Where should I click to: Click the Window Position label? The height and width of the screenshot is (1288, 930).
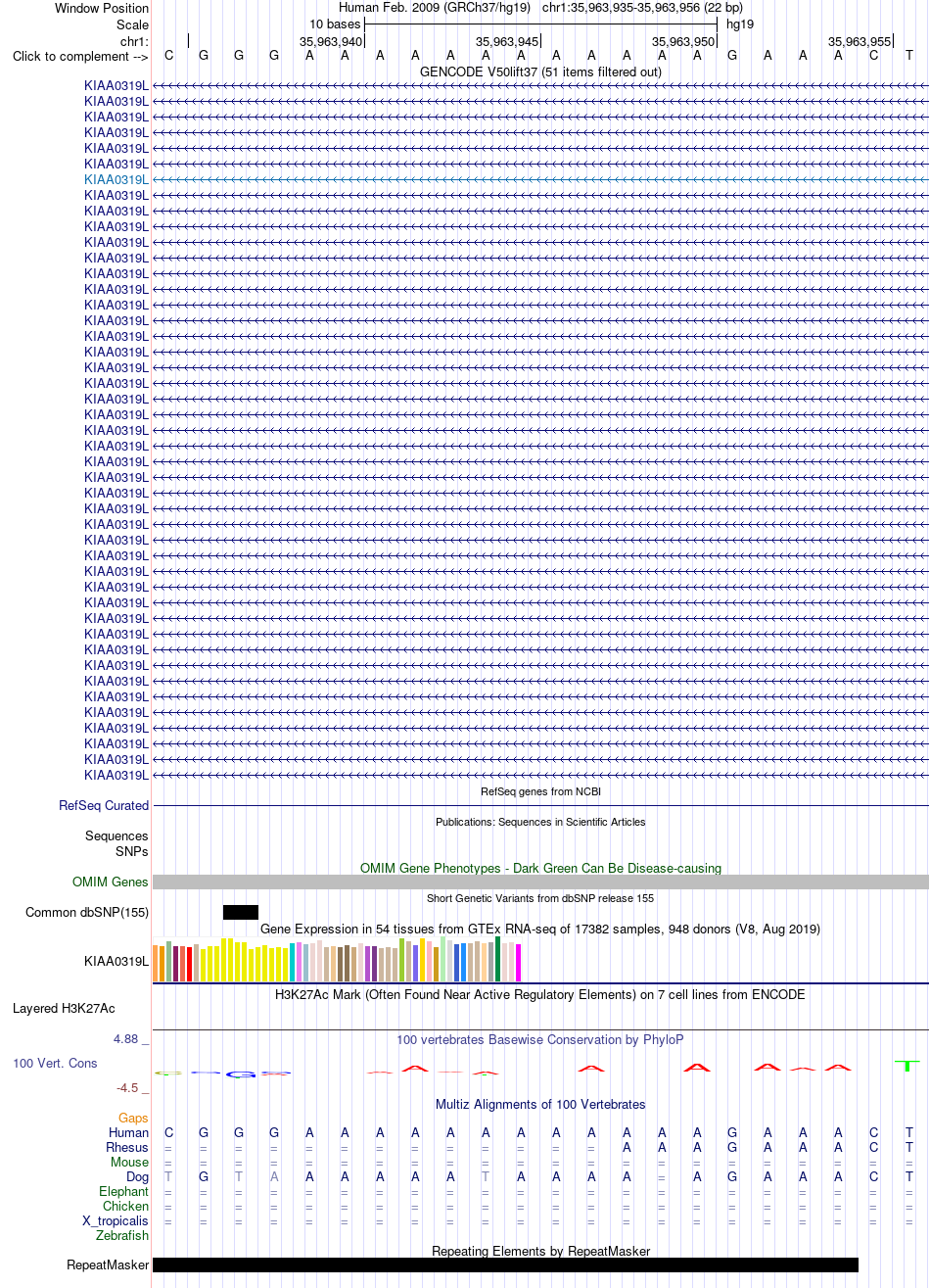tap(102, 8)
